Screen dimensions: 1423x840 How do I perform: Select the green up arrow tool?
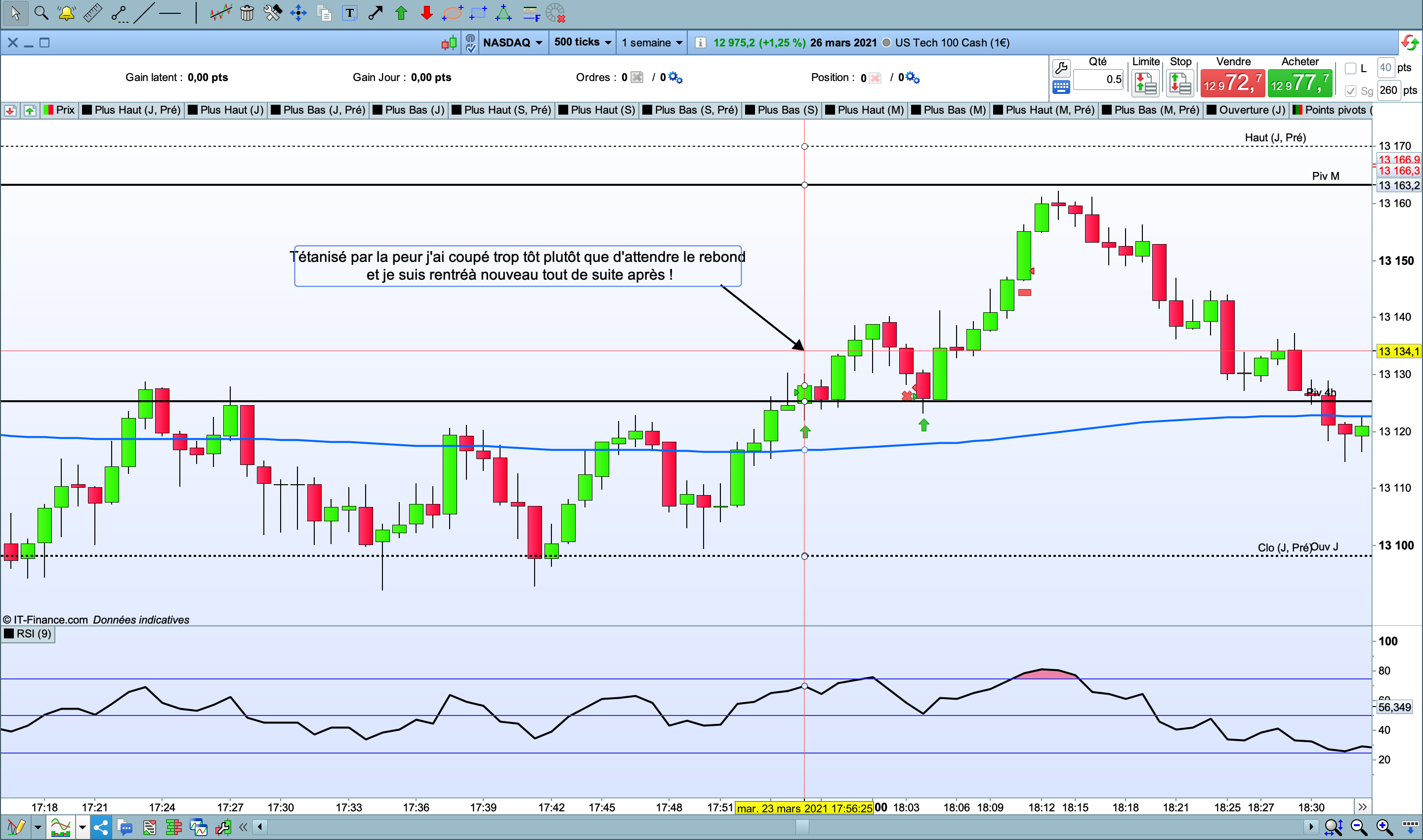click(401, 12)
